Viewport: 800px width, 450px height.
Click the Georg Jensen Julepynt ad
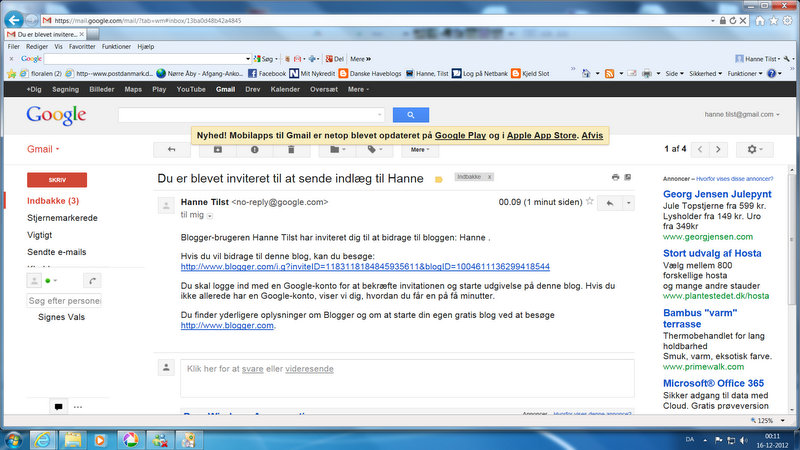point(717,194)
